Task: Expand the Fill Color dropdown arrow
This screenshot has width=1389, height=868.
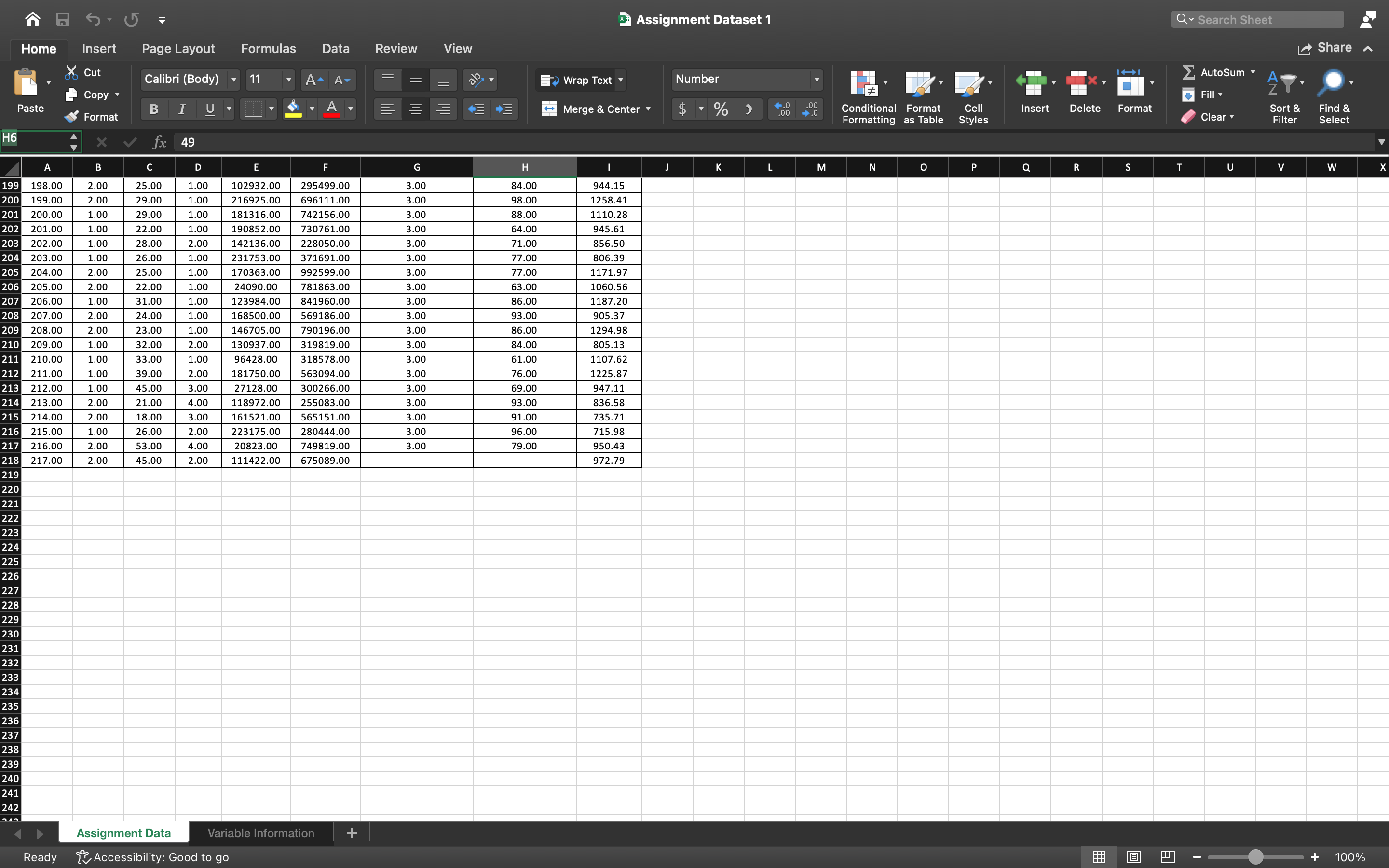Action: click(x=312, y=108)
